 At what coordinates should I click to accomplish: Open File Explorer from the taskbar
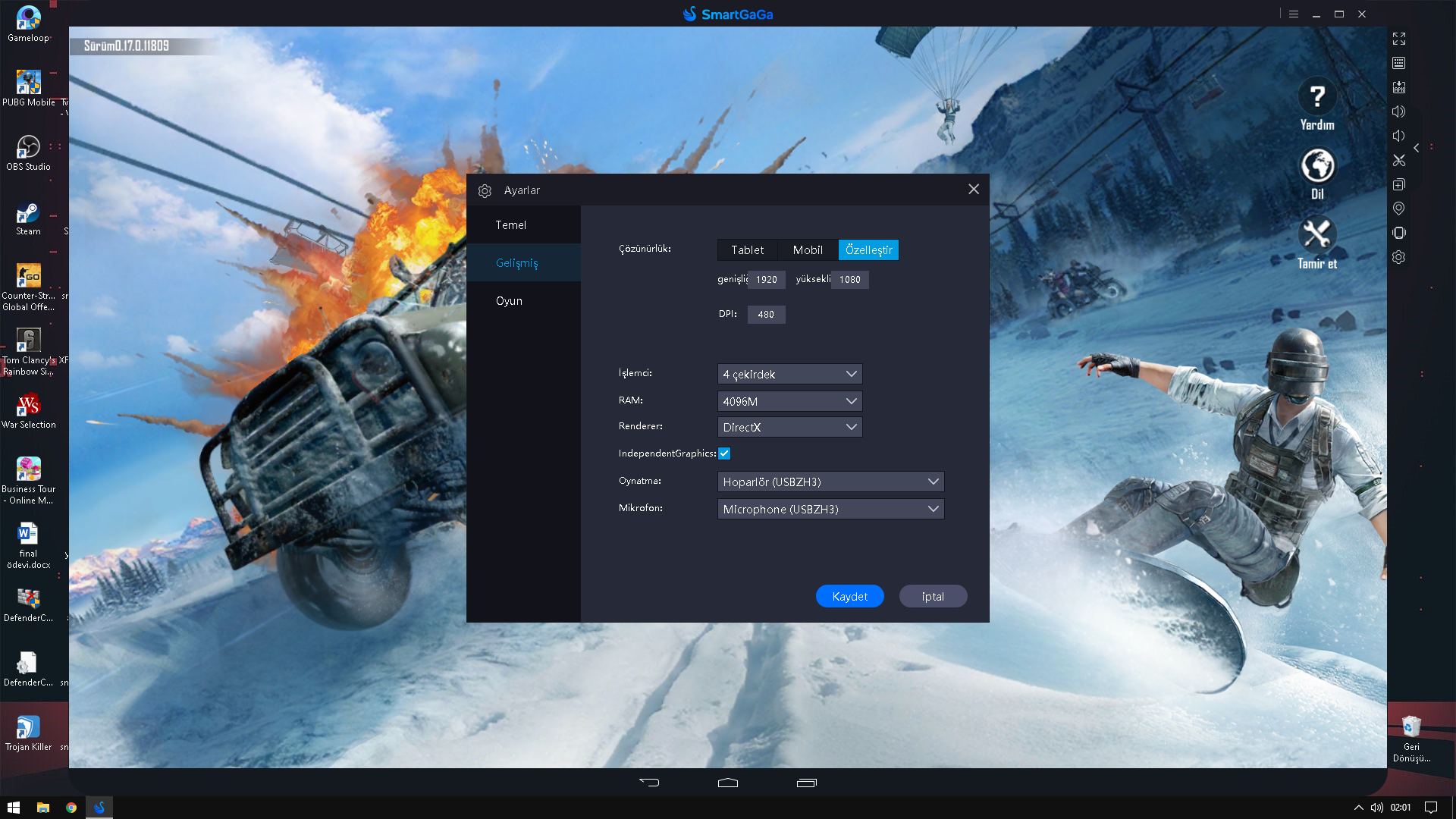pyautogui.click(x=43, y=808)
